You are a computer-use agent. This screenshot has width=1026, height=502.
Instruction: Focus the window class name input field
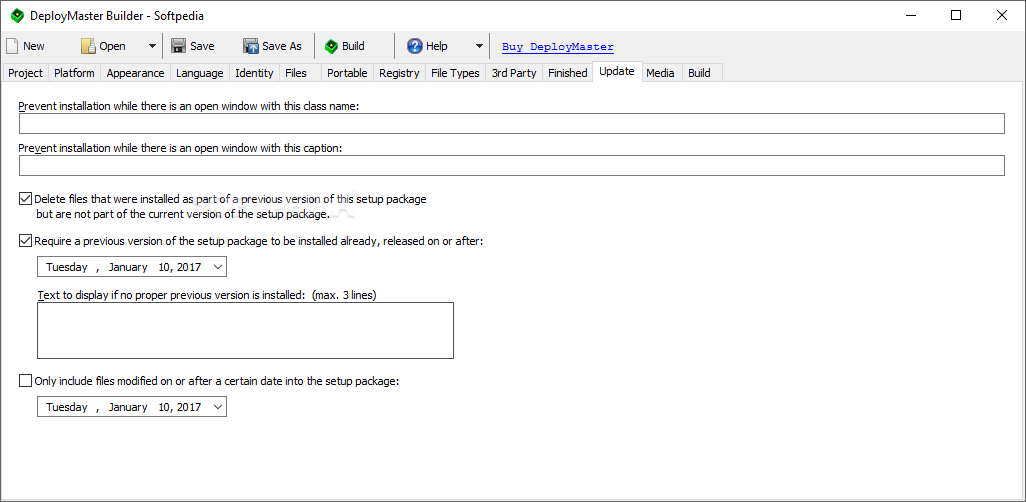(512, 123)
